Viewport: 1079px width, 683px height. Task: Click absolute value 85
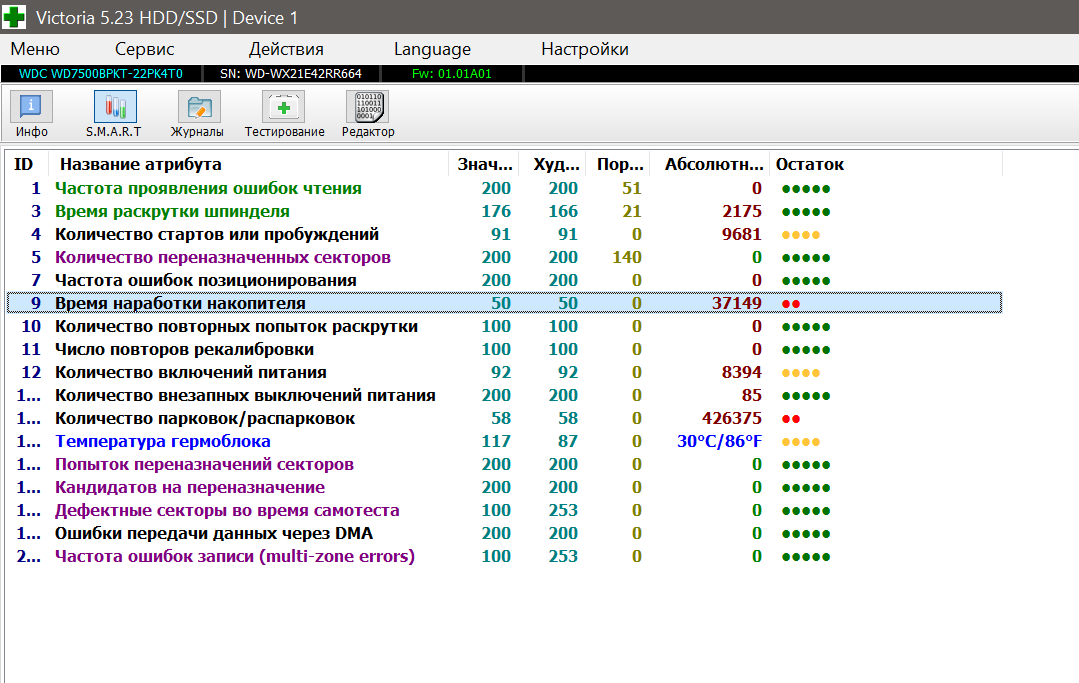[x=751, y=395]
